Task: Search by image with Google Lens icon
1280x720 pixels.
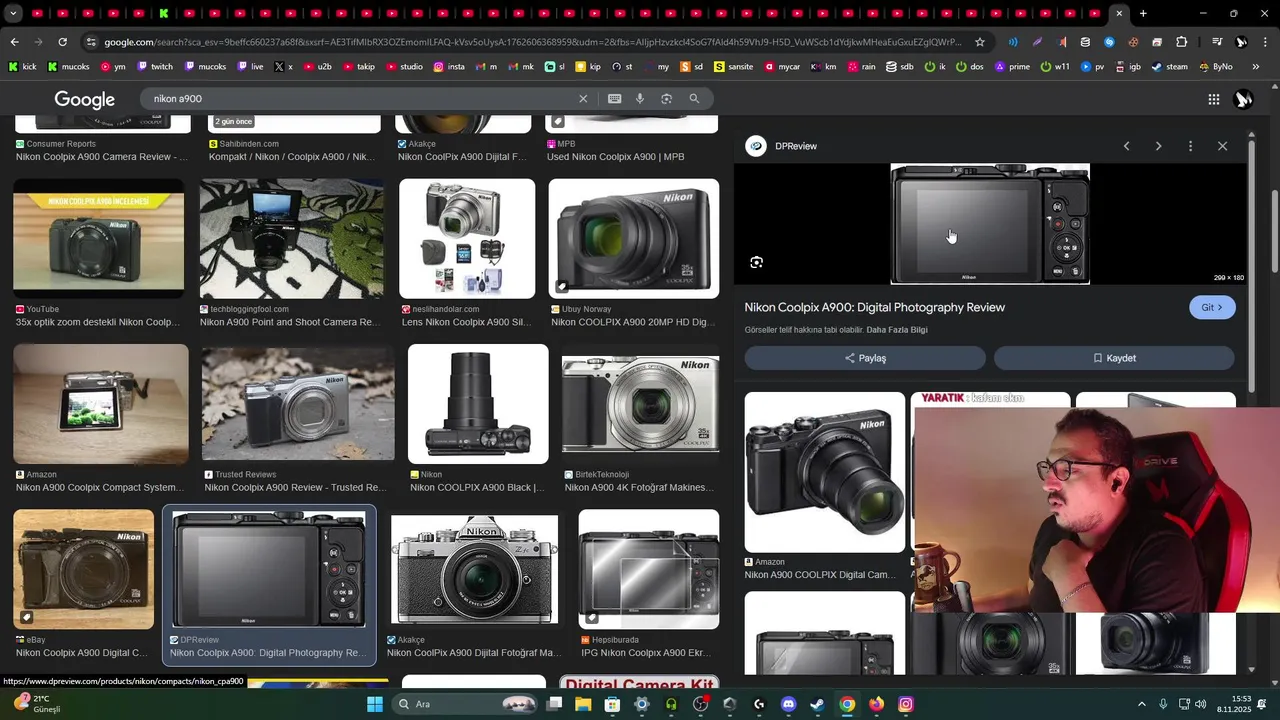Action: tap(666, 99)
